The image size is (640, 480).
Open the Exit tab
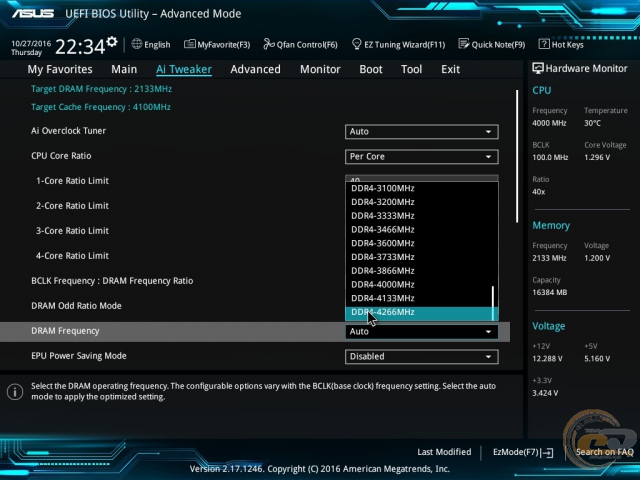pyautogui.click(x=450, y=69)
